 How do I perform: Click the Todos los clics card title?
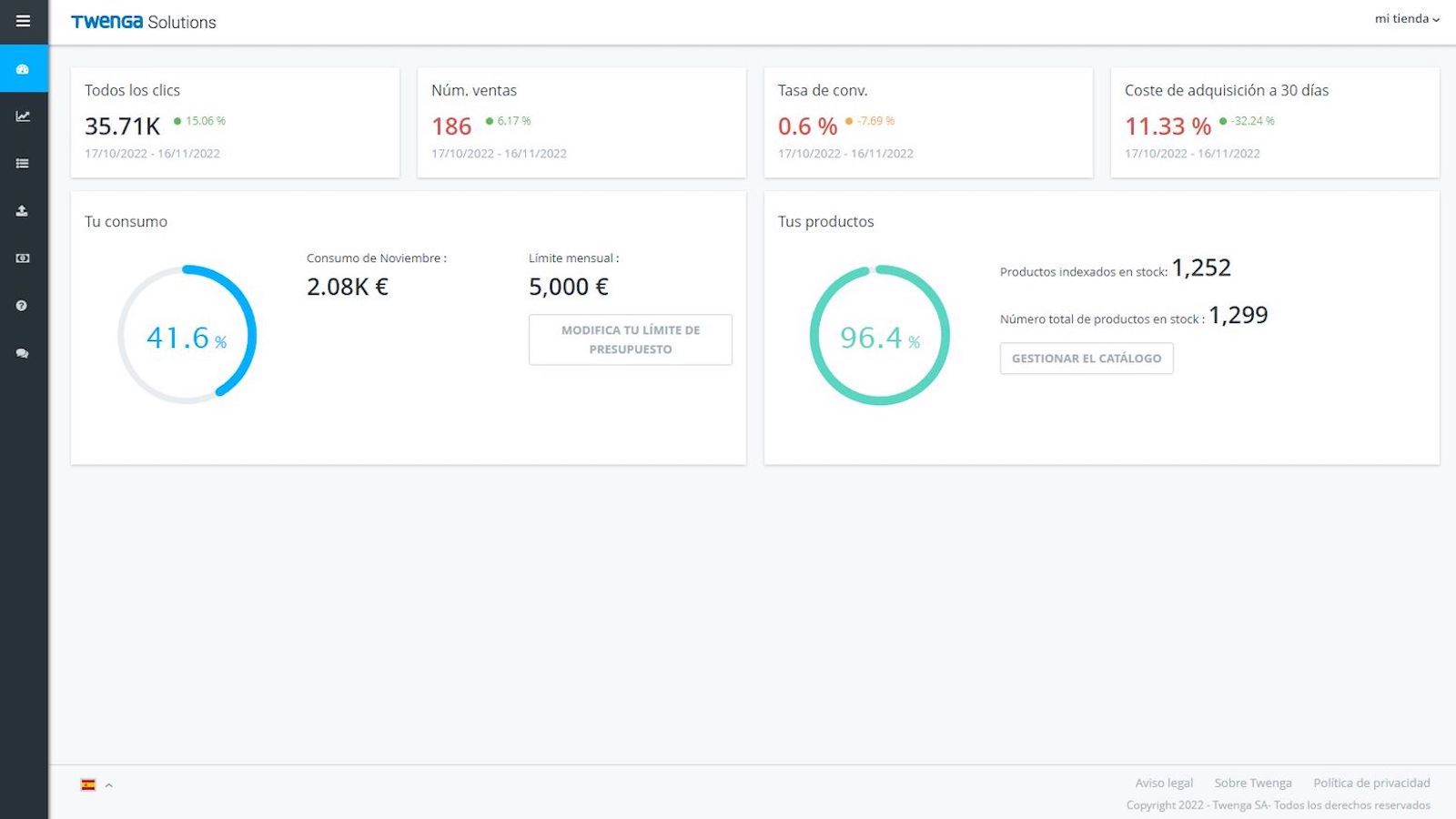click(x=132, y=90)
